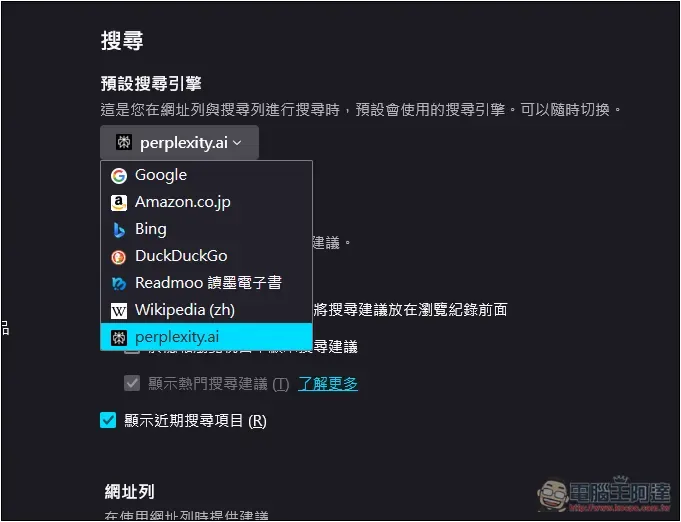Click the chevron arrow beside perplexity.ai
Screen dimensions: 681x522
(x=237, y=142)
